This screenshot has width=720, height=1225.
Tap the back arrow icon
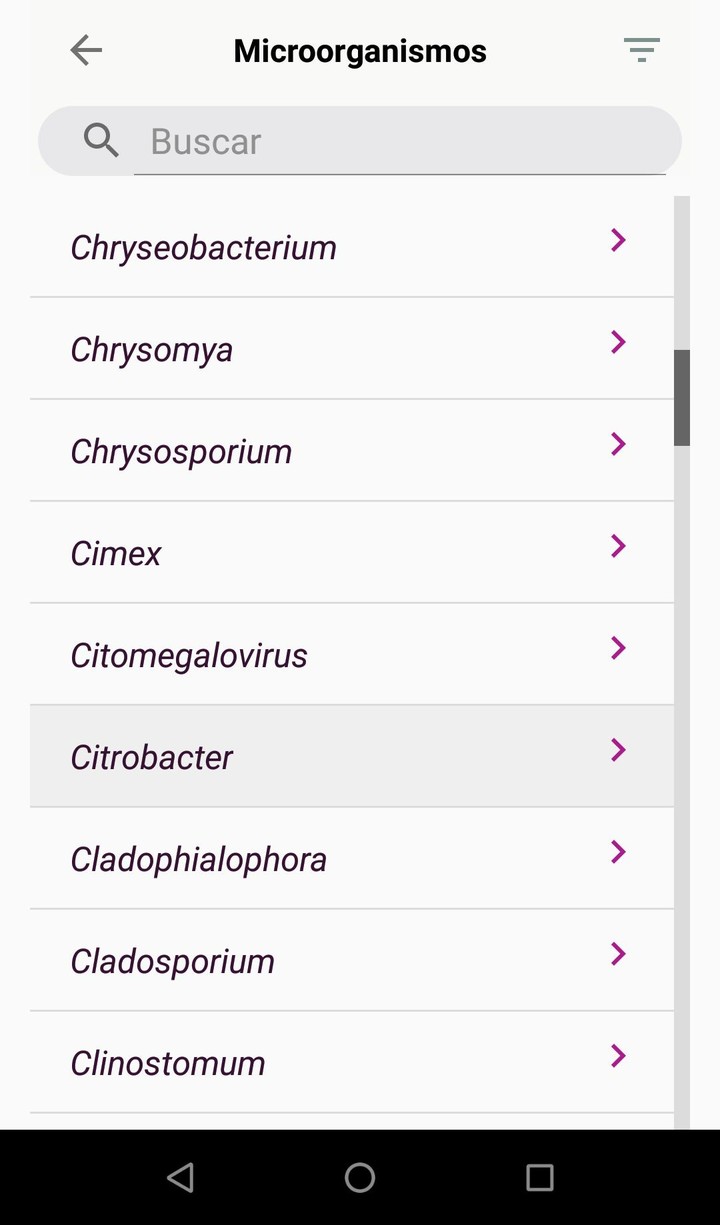click(x=86, y=50)
